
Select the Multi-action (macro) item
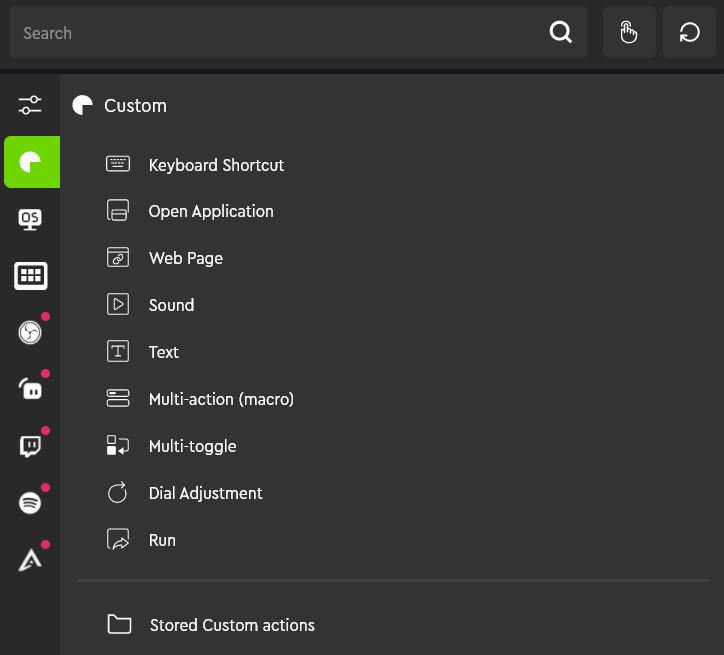click(200, 399)
